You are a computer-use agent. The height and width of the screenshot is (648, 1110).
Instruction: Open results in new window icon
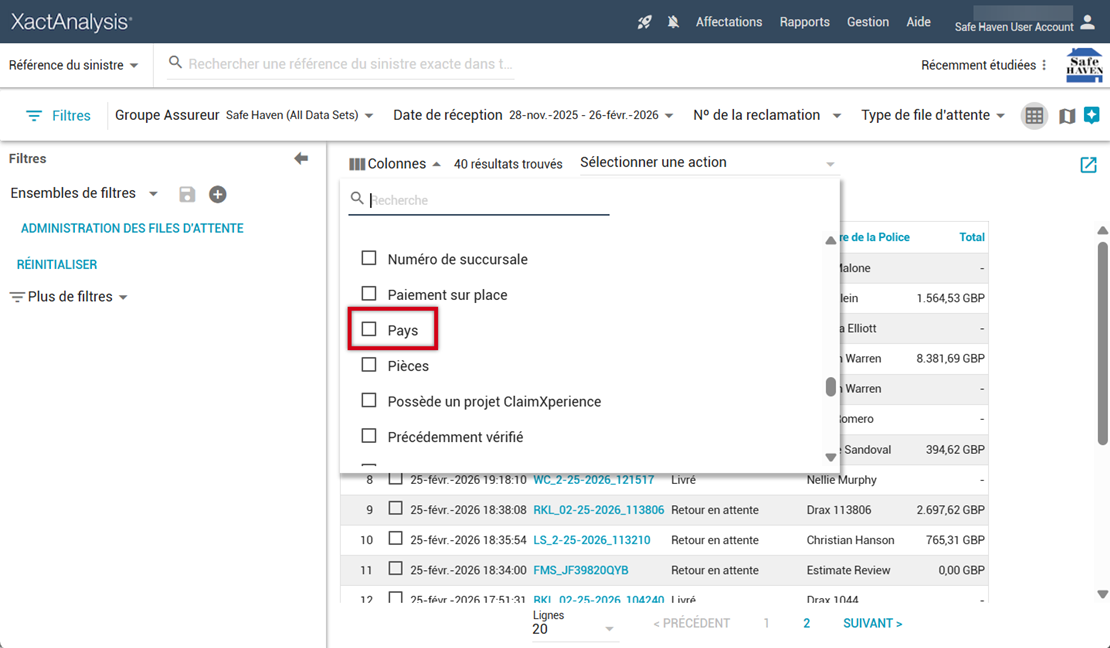tap(1088, 165)
